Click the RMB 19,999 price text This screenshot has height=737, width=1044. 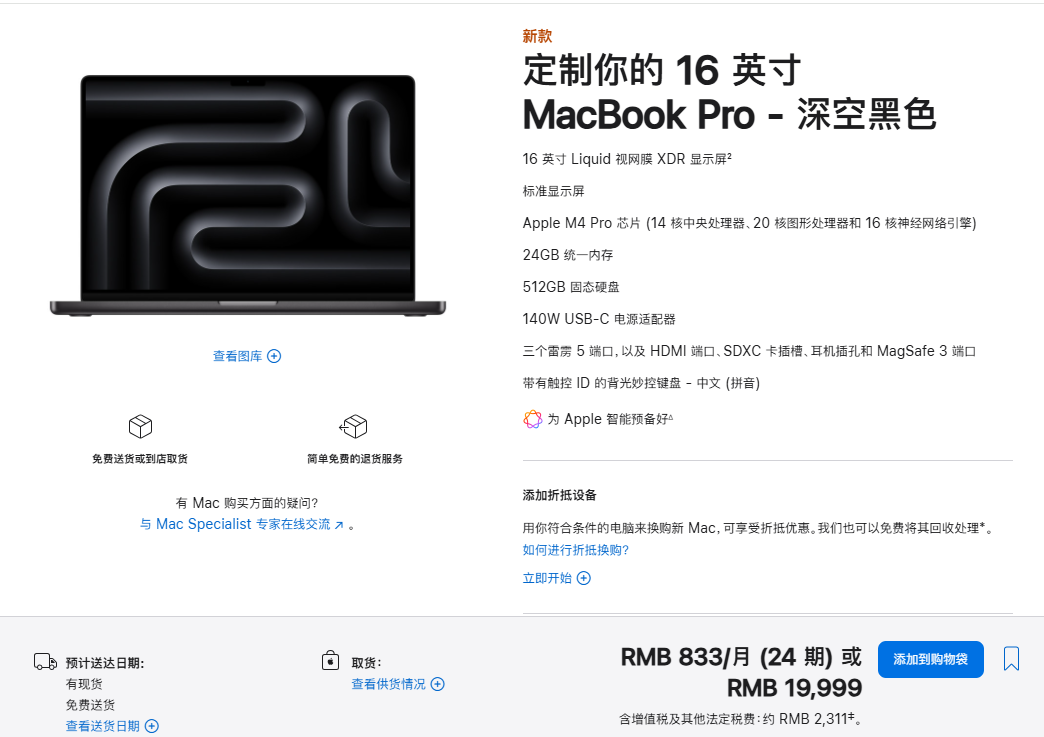pyautogui.click(x=794, y=688)
